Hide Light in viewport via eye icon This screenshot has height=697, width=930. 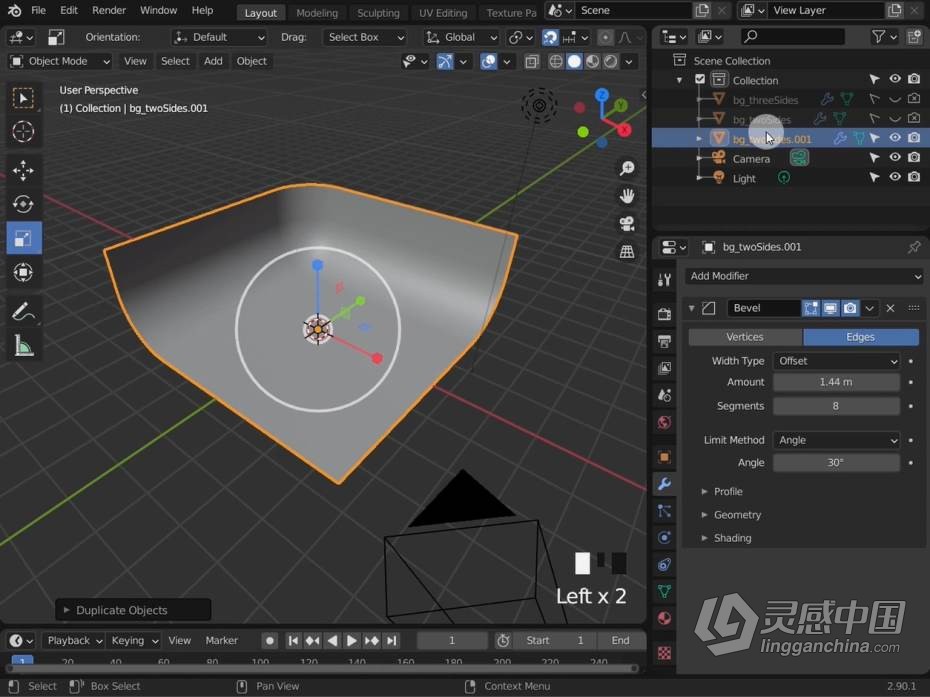[894, 177]
